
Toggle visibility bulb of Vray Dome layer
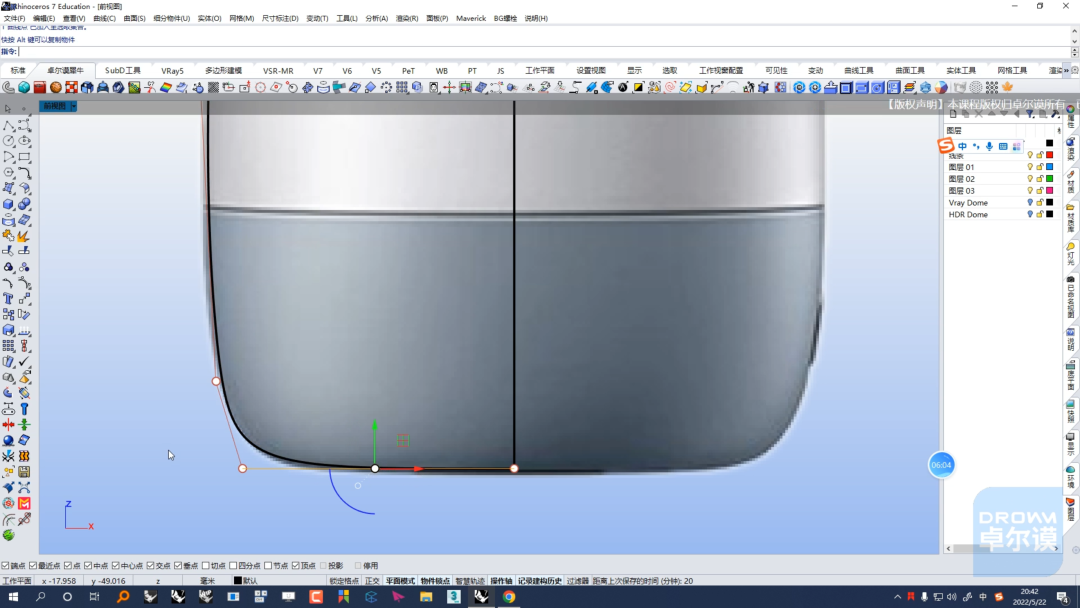click(x=1030, y=203)
